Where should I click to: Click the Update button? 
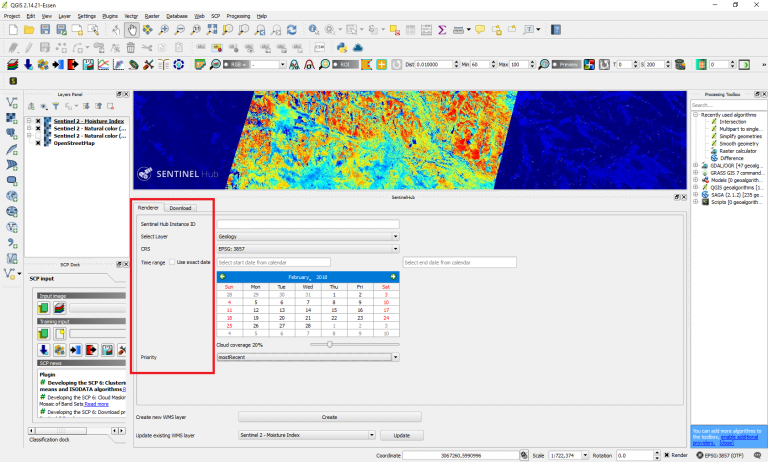point(402,435)
